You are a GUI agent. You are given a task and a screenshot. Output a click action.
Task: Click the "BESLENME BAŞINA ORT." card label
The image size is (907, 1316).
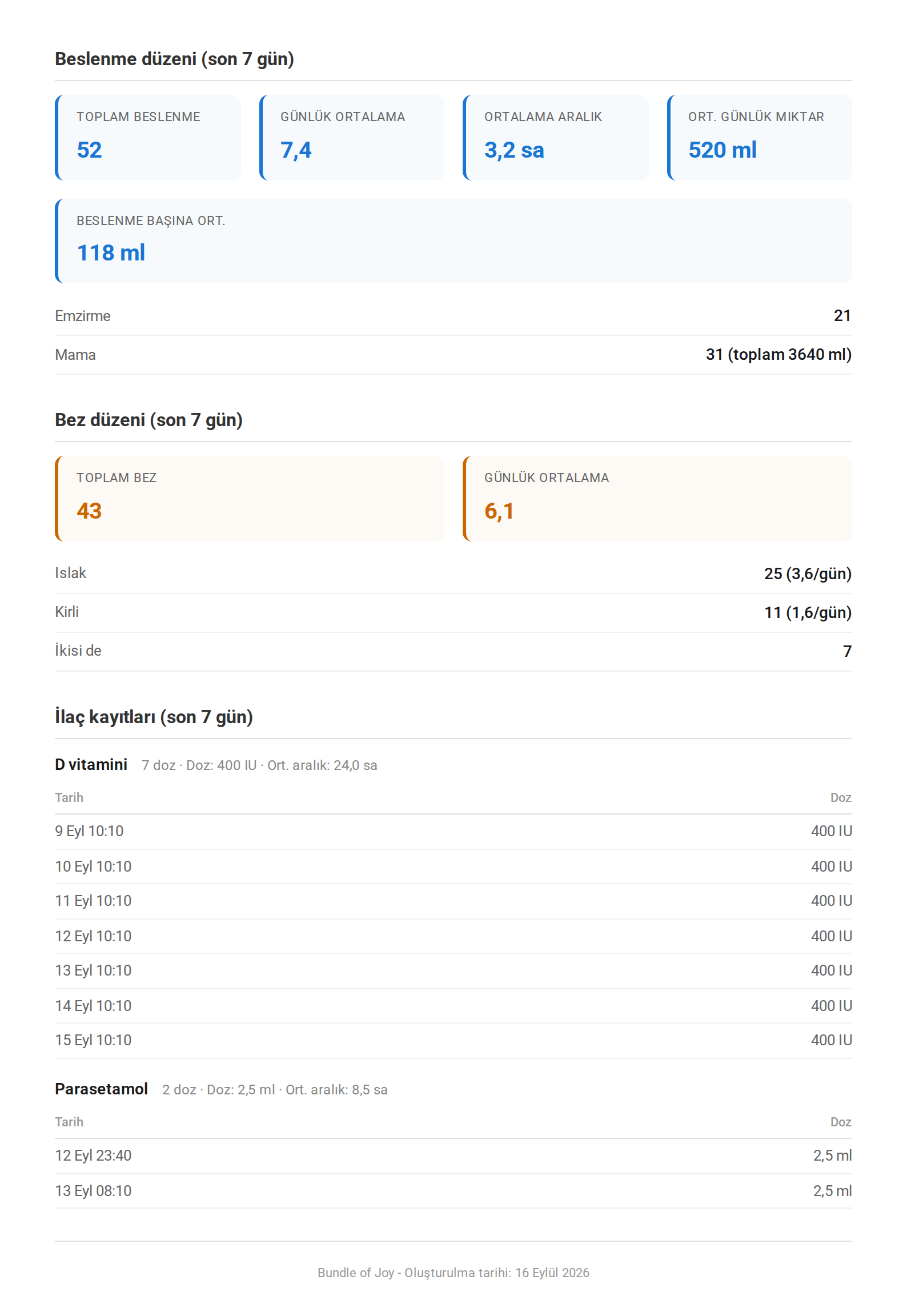151,220
